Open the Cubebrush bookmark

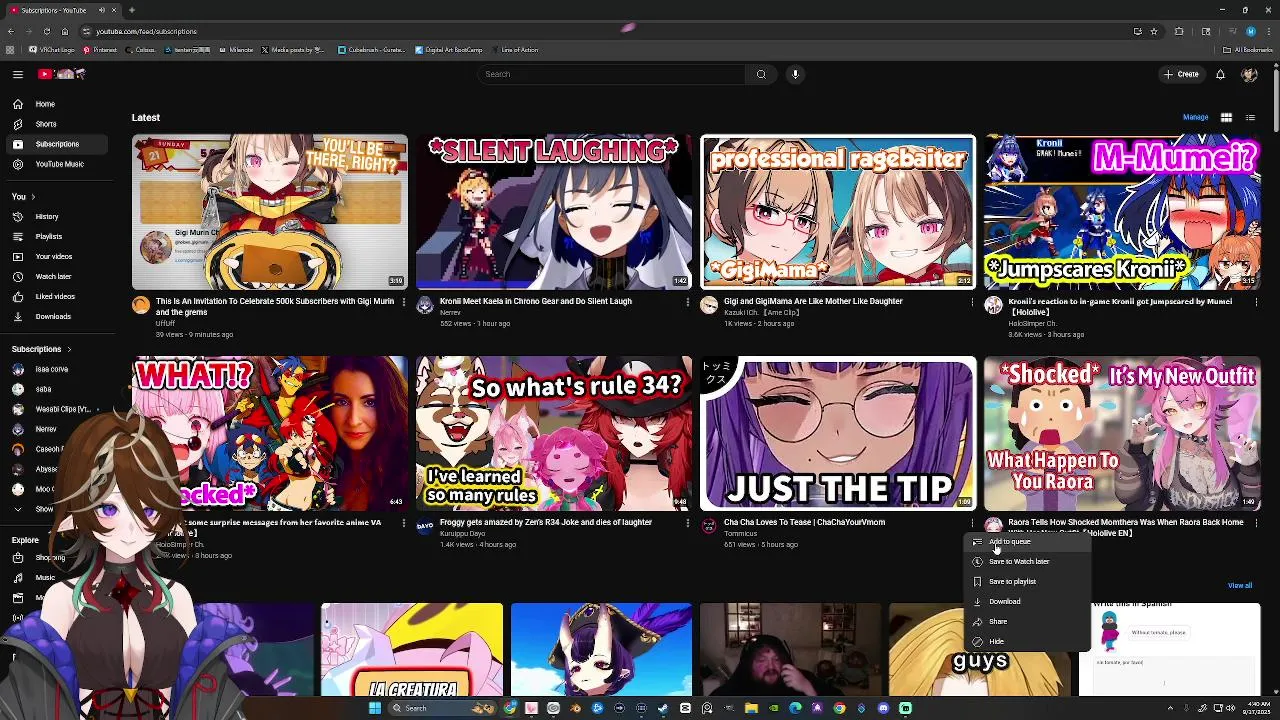[x=371, y=50]
